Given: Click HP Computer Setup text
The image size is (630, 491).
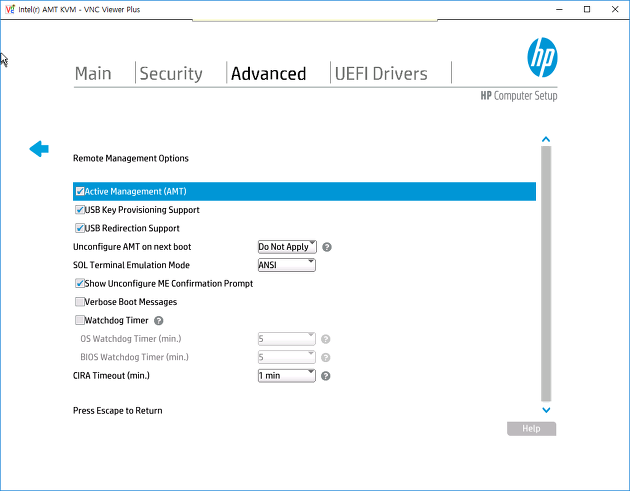Looking at the screenshot, I should click(x=519, y=96).
